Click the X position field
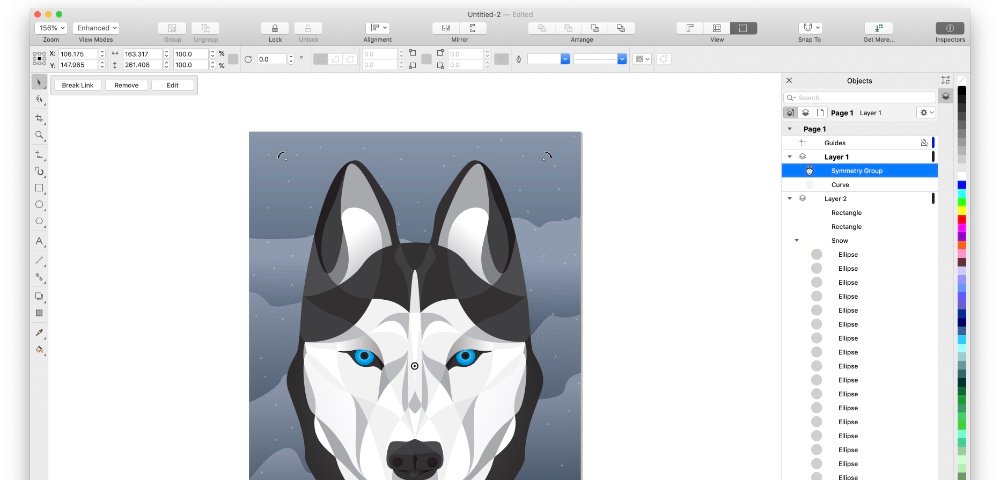The width and height of the screenshot is (1000, 480). (78, 54)
